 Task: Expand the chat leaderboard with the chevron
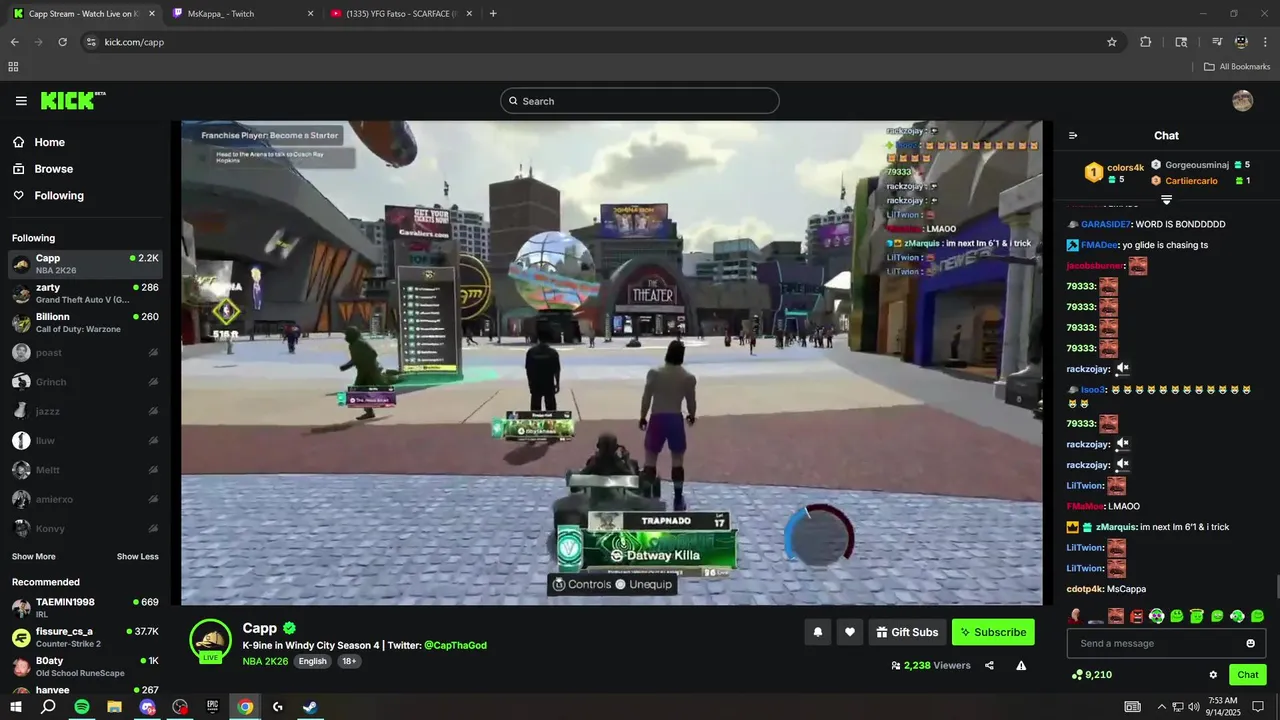pos(1166,200)
